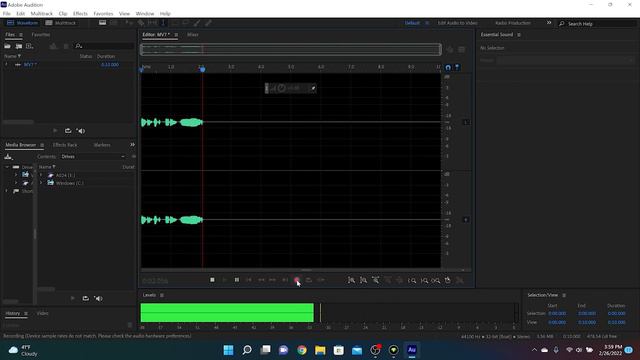This screenshot has height=360, width=640.
Task: Switch to Mixer tab
Action: (x=193, y=35)
